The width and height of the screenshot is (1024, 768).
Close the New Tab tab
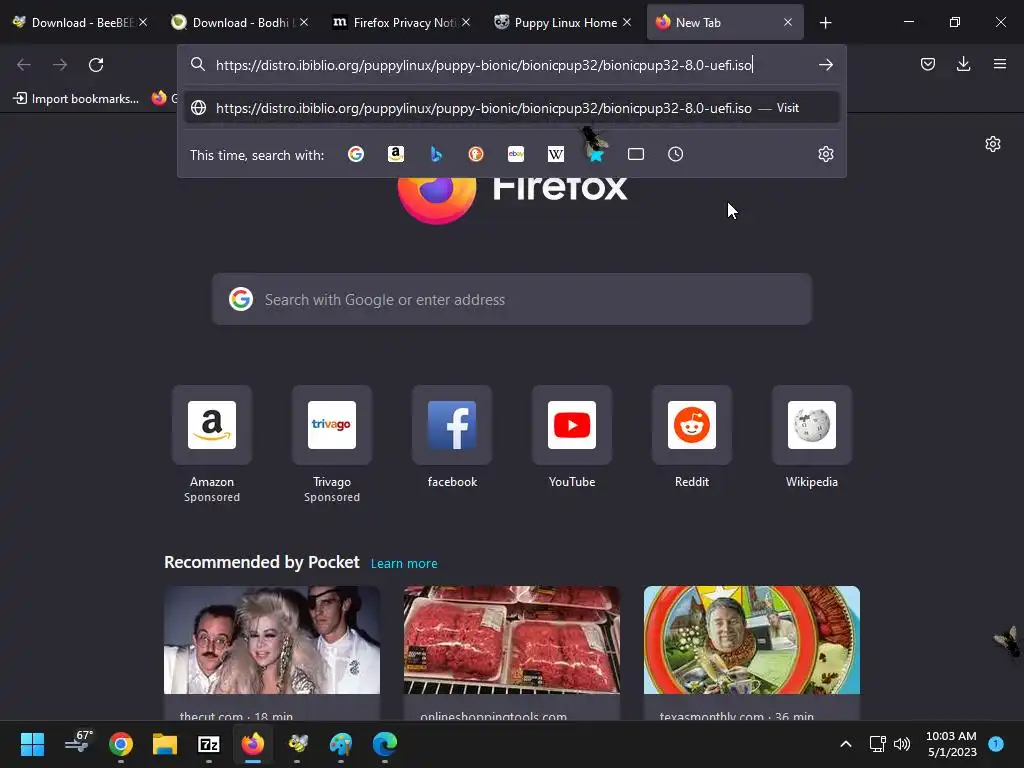[x=788, y=22]
